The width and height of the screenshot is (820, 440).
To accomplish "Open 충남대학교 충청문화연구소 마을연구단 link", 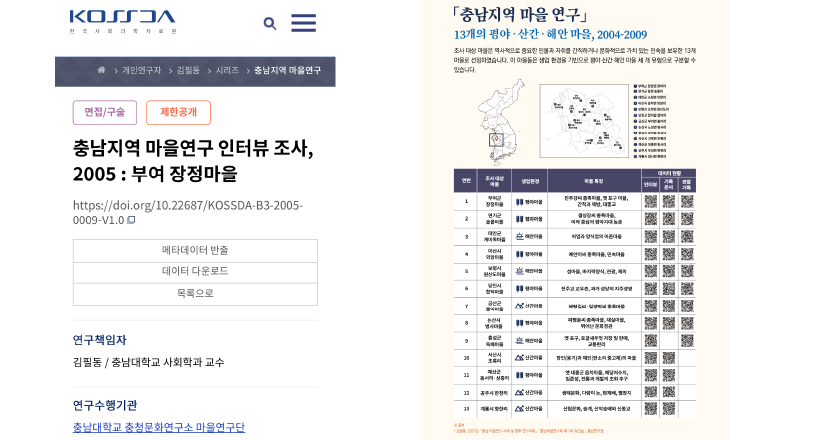I will click(x=158, y=427).
